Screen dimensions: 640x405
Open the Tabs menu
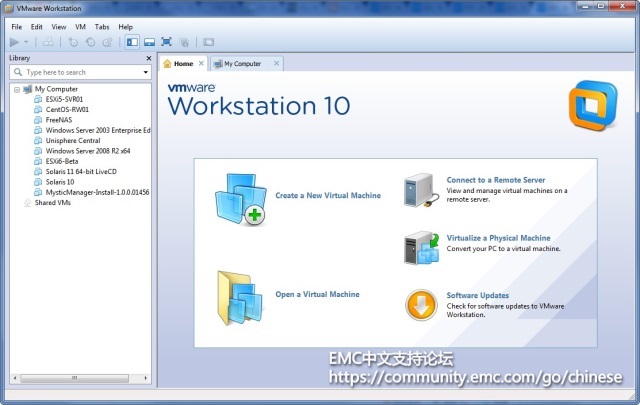click(102, 27)
